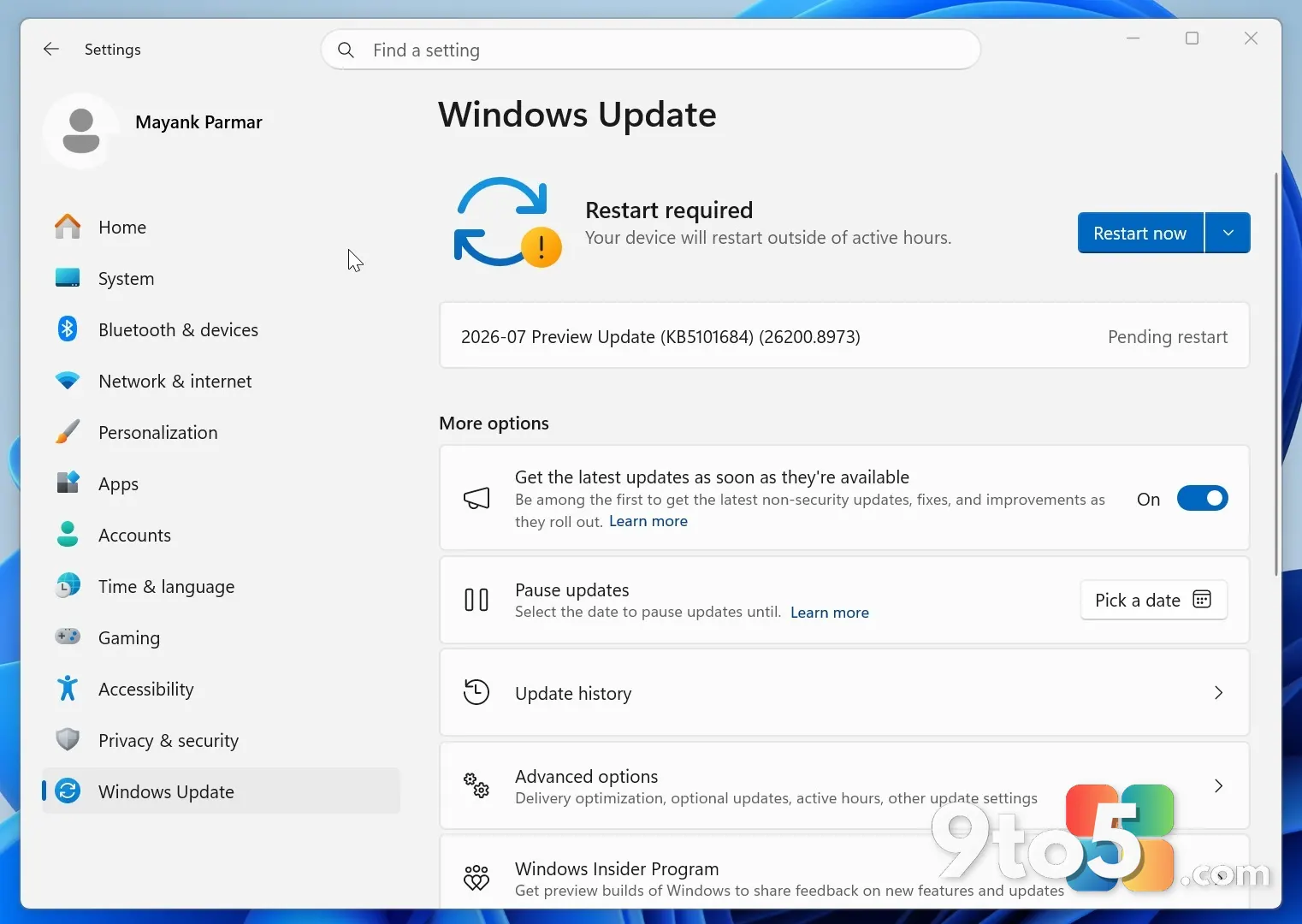1302x924 pixels.
Task: Click the Restart required heading
Action: pos(669,210)
